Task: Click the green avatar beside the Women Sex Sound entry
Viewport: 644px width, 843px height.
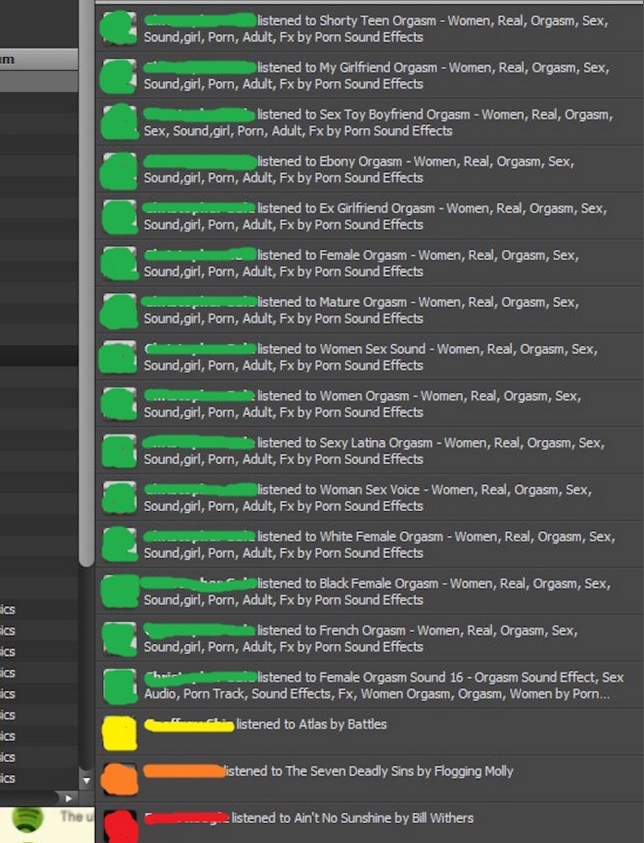Action: point(119,357)
